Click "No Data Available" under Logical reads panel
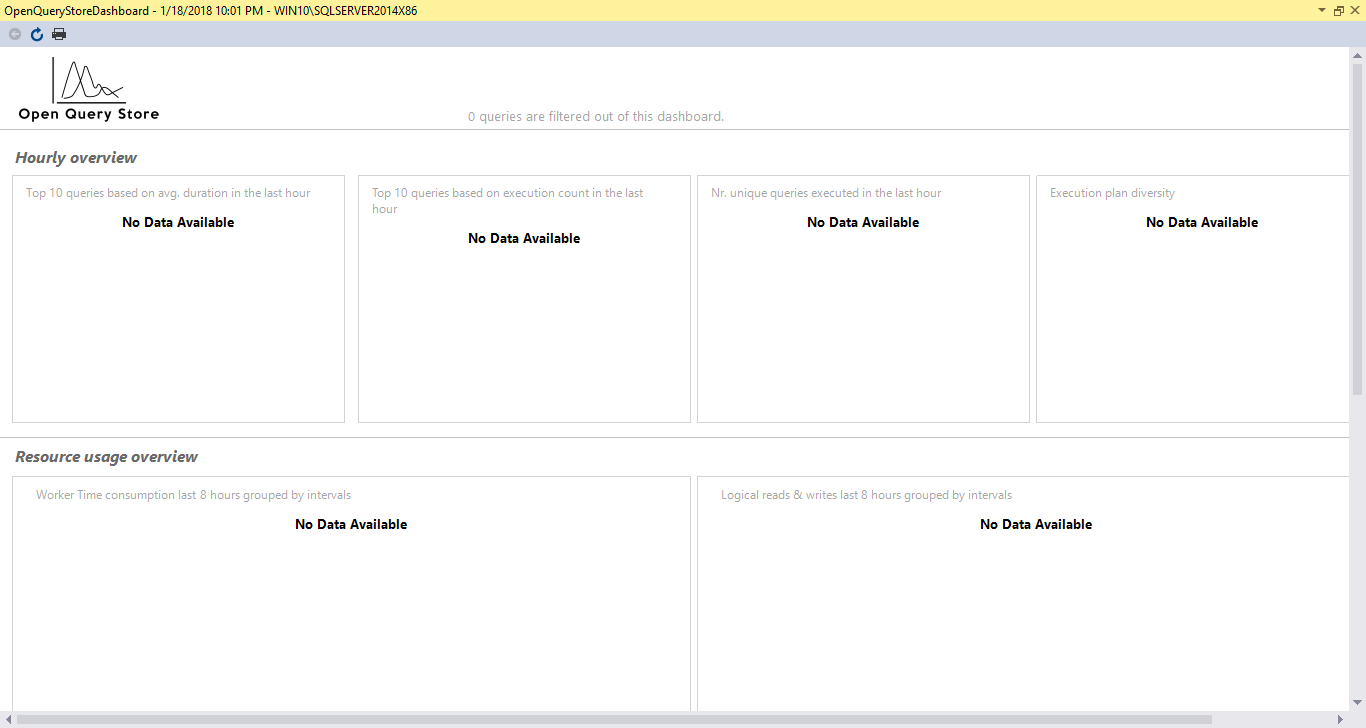 (x=1036, y=524)
